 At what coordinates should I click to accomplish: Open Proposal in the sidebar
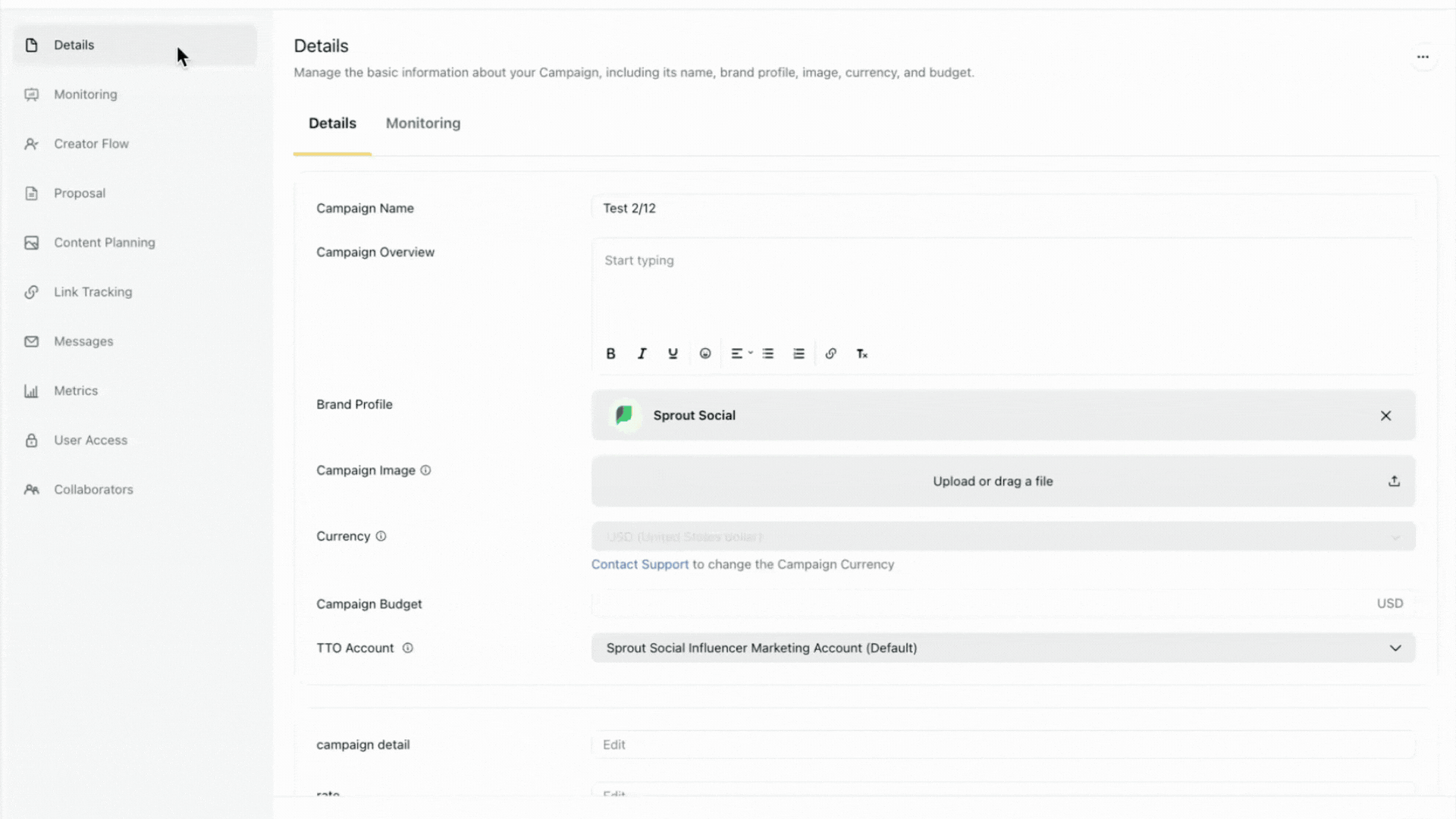135,193
